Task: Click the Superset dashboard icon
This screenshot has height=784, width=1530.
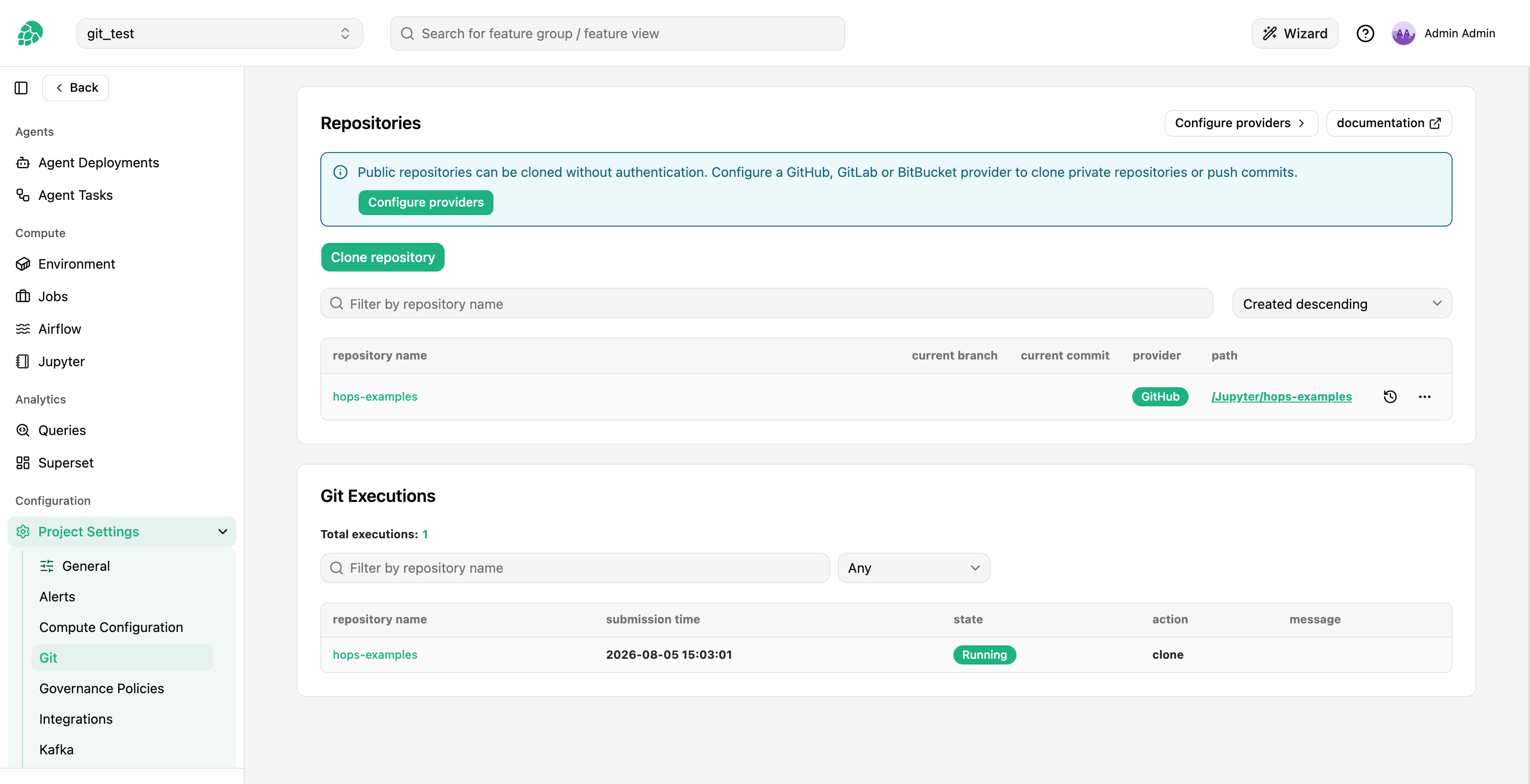Action: click(x=23, y=463)
